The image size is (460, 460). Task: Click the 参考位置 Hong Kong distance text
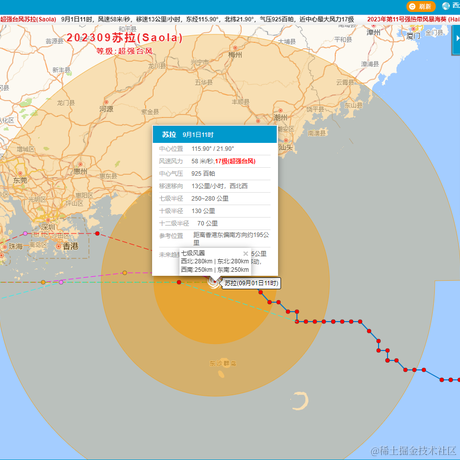pos(231,239)
